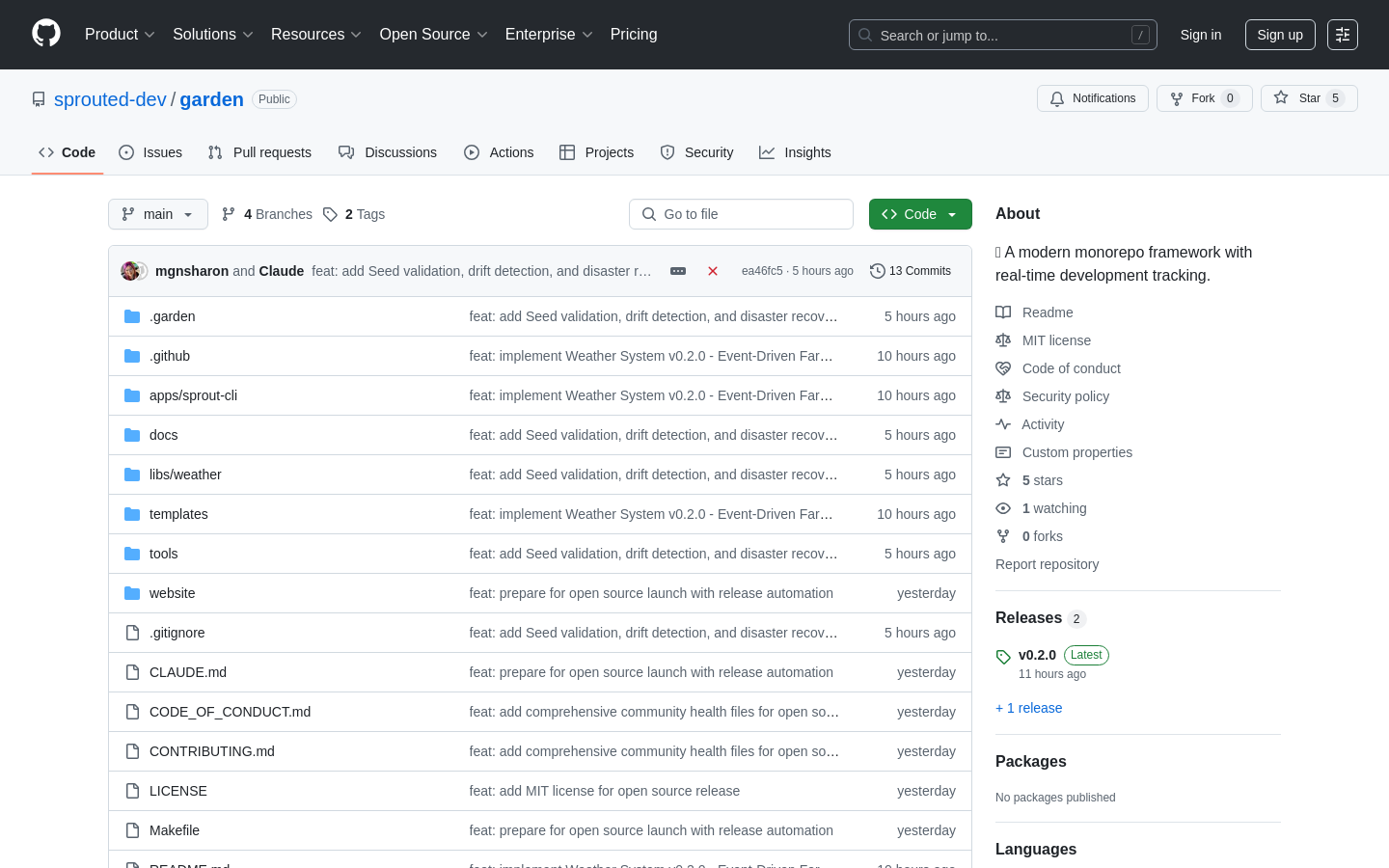The width and height of the screenshot is (1389, 868).
Task: Click the Makefile file icon
Action: point(132,830)
